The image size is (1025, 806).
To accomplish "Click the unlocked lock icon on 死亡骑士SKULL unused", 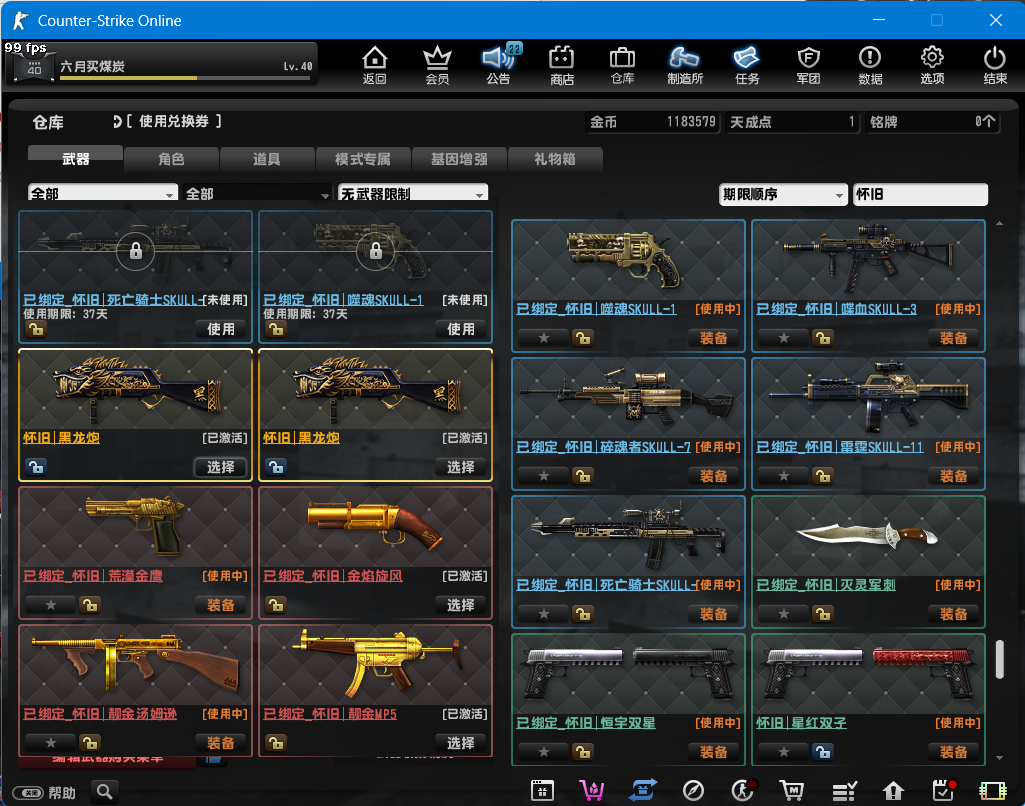I will tap(35, 329).
